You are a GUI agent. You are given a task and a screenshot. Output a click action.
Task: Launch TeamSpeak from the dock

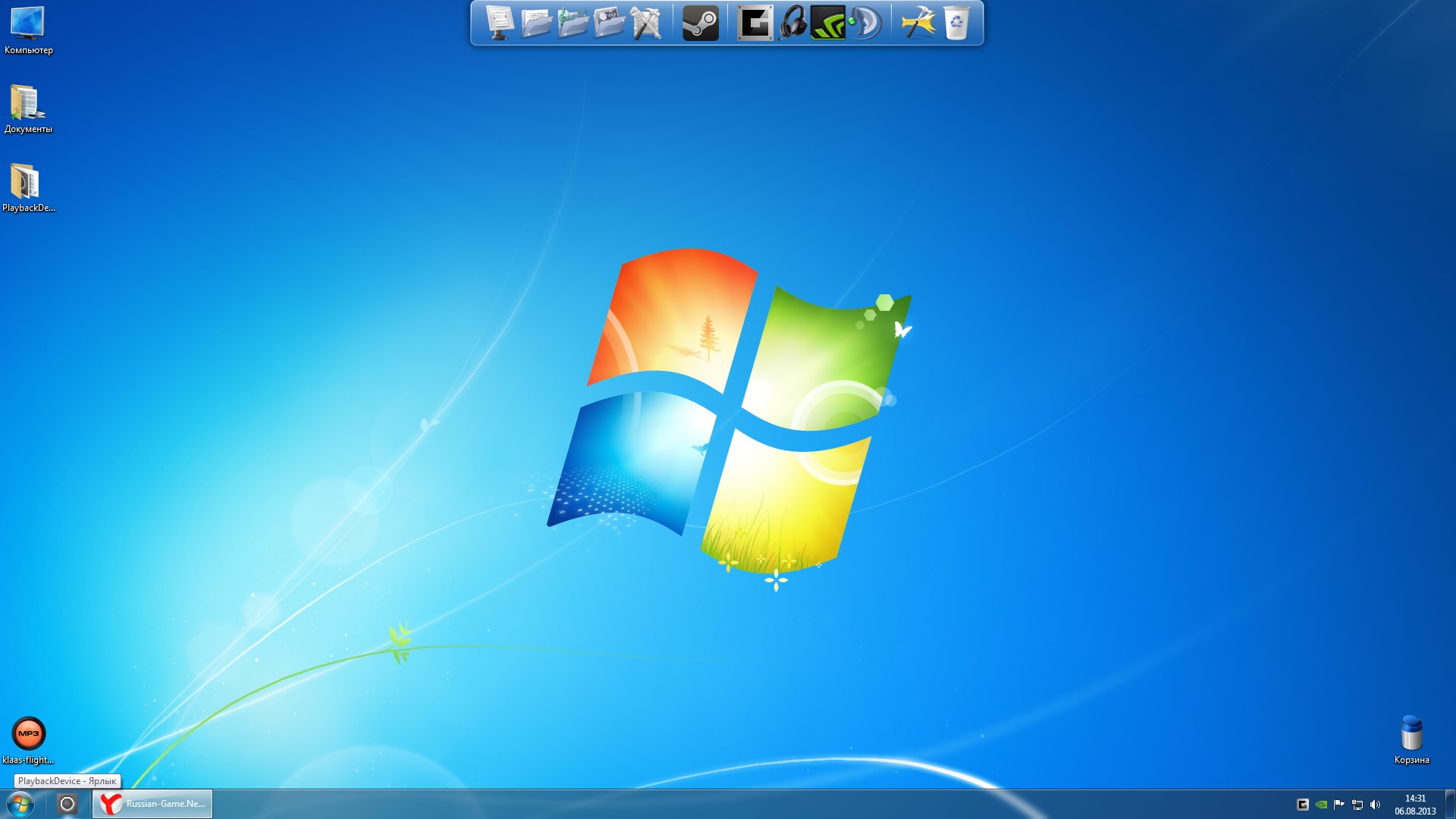coord(865,23)
